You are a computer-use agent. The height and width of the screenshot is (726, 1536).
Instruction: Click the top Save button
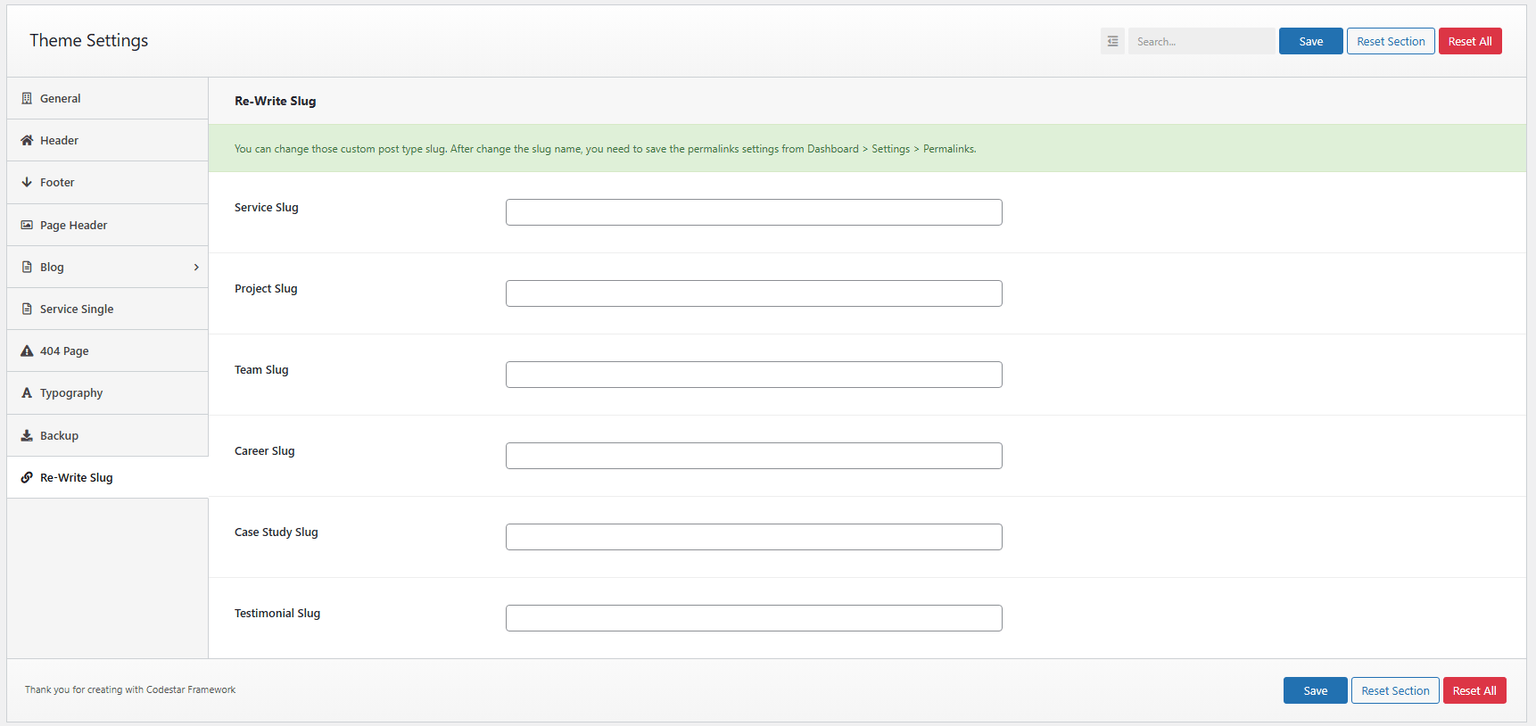1310,42
